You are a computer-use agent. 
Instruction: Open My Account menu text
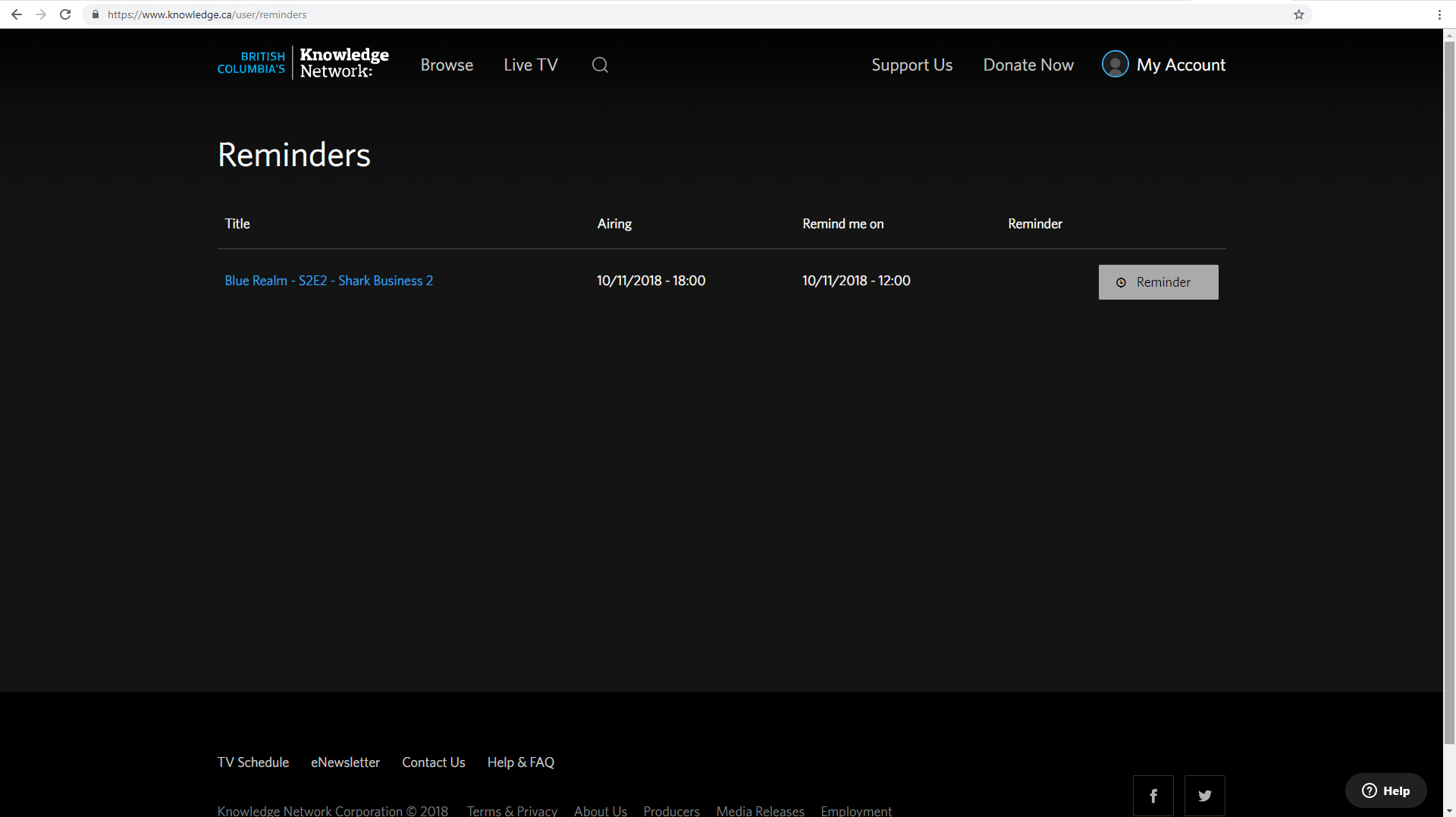tap(1181, 65)
